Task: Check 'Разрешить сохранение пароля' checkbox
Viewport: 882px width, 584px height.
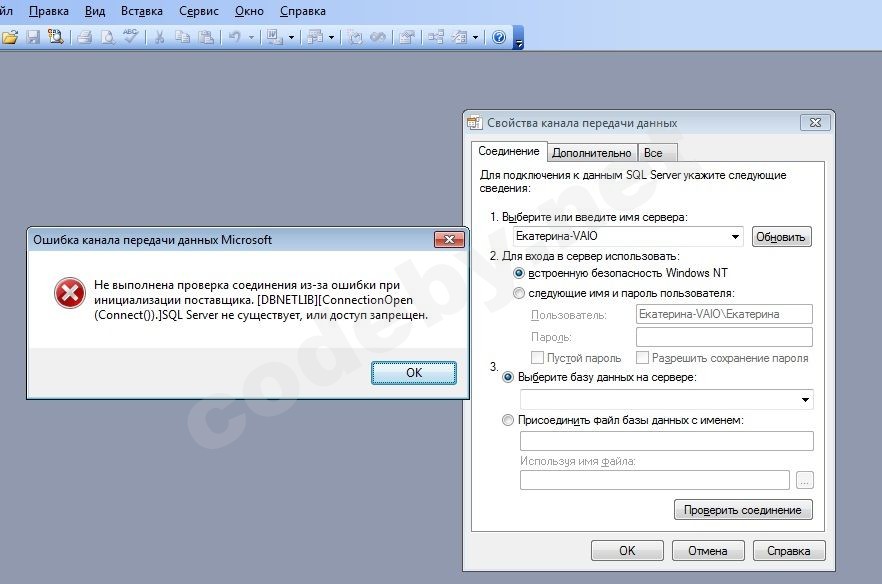Action: point(642,358)
